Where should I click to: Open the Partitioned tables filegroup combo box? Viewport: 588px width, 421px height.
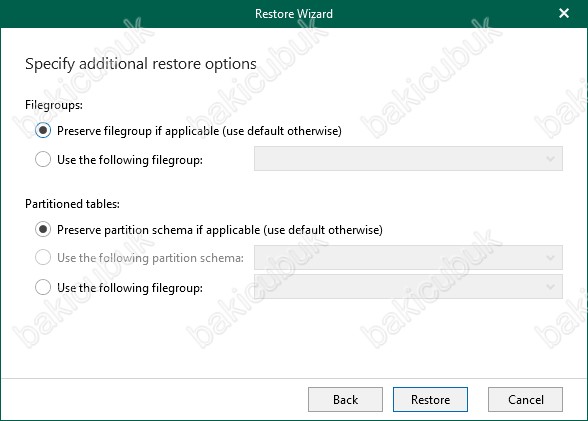coord(408,287)
